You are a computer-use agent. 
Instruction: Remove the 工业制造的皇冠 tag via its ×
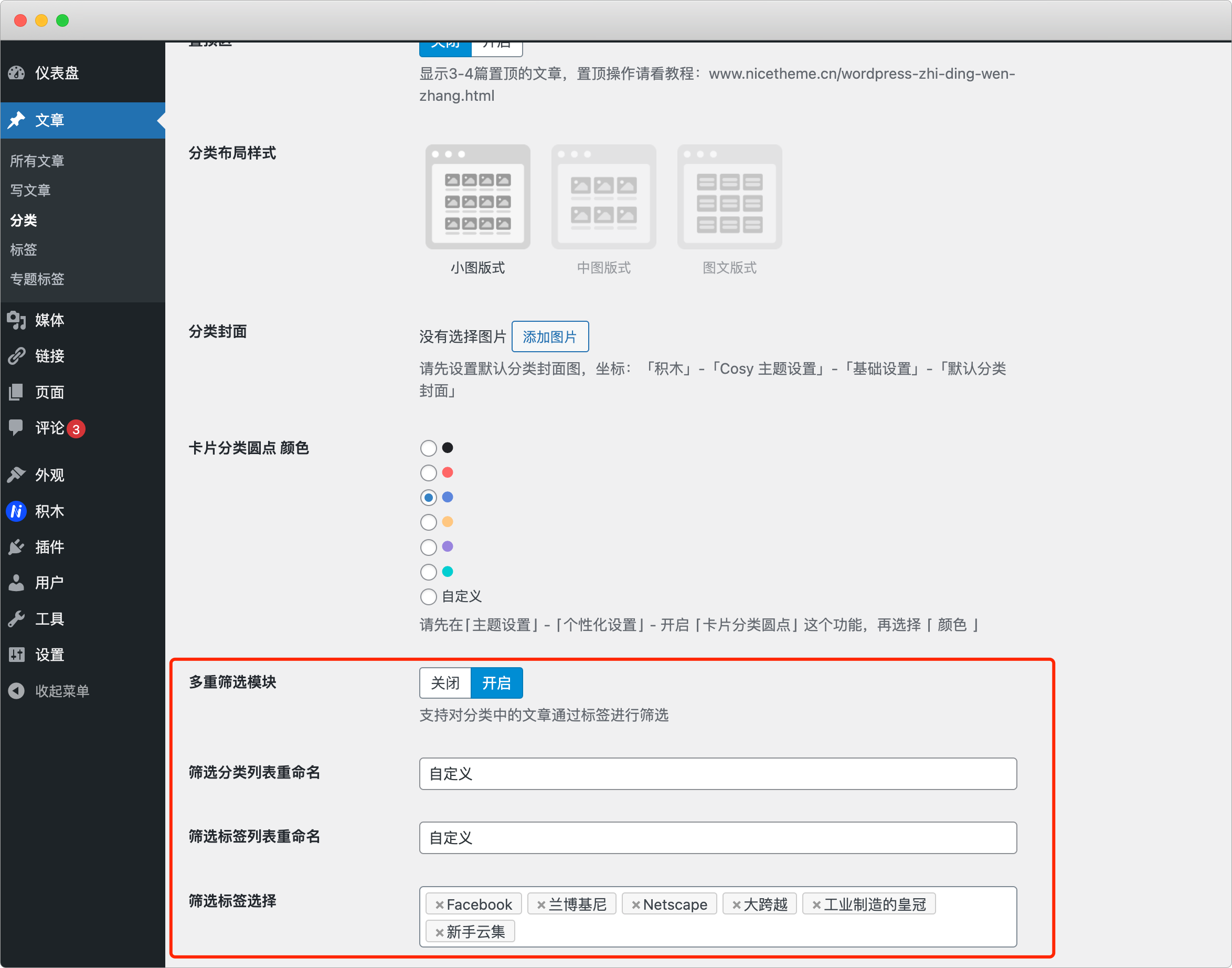point(816,905)
